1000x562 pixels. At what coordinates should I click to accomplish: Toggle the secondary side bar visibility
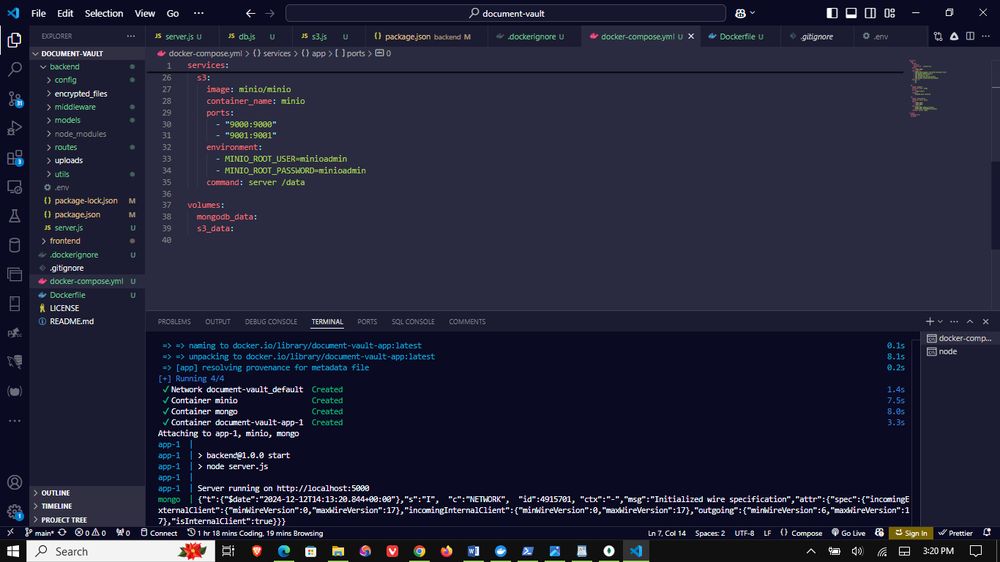point(872,13)
